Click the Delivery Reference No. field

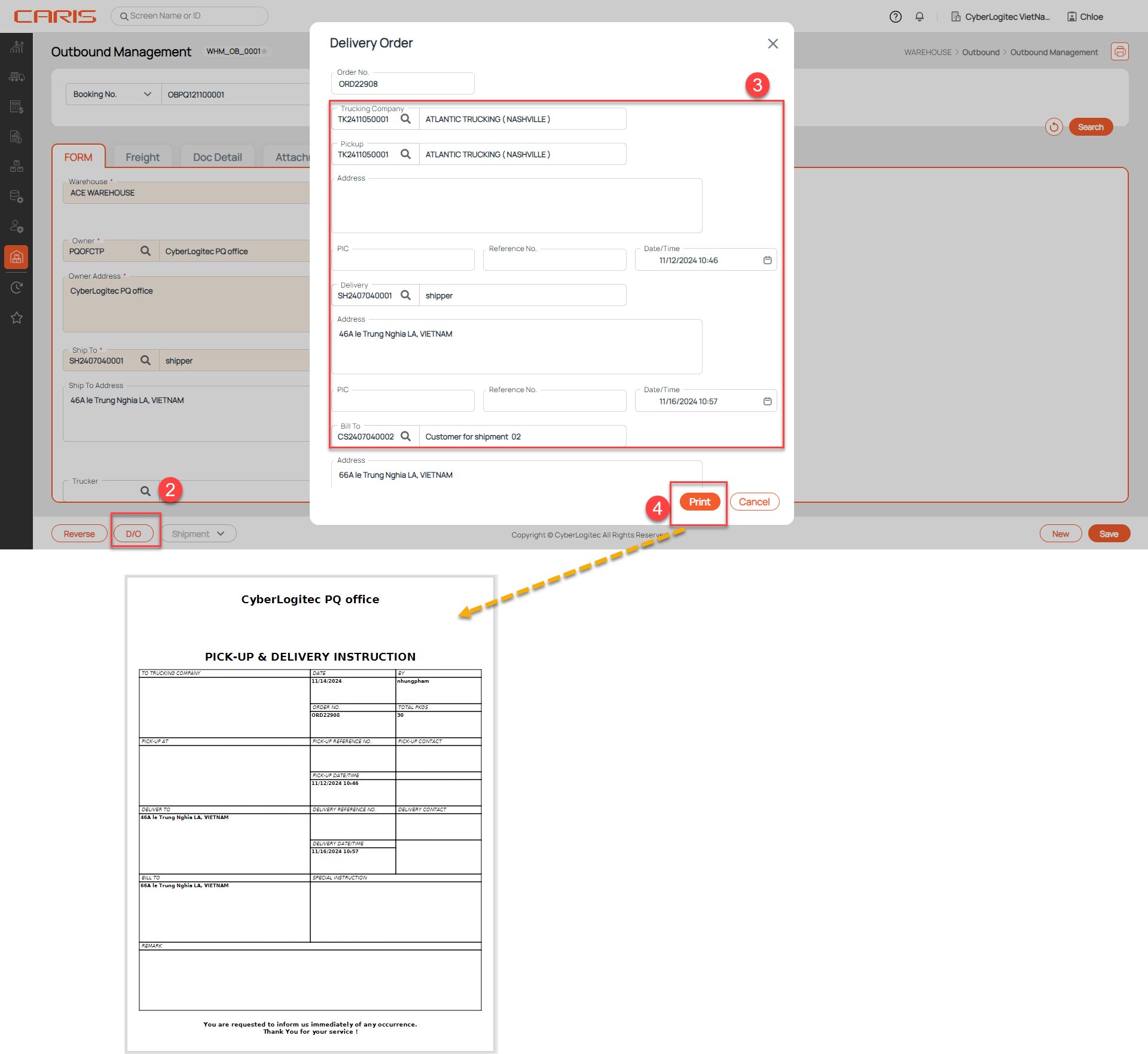pyautogui.click(x=554, y=401)
